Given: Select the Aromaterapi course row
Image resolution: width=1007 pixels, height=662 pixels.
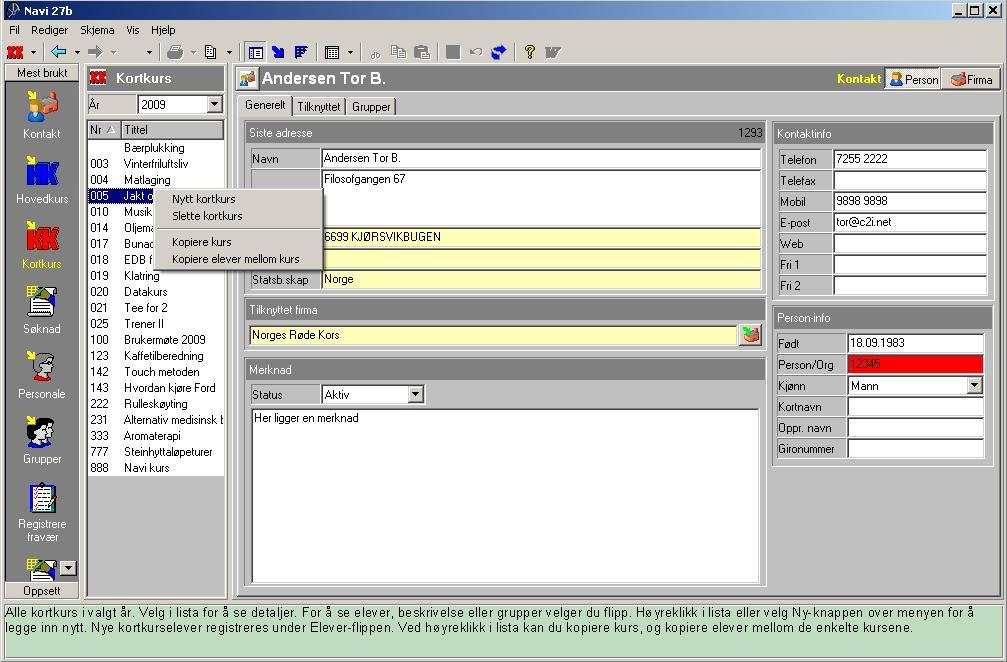Looking at the screenshot, I should coord(155,435).
